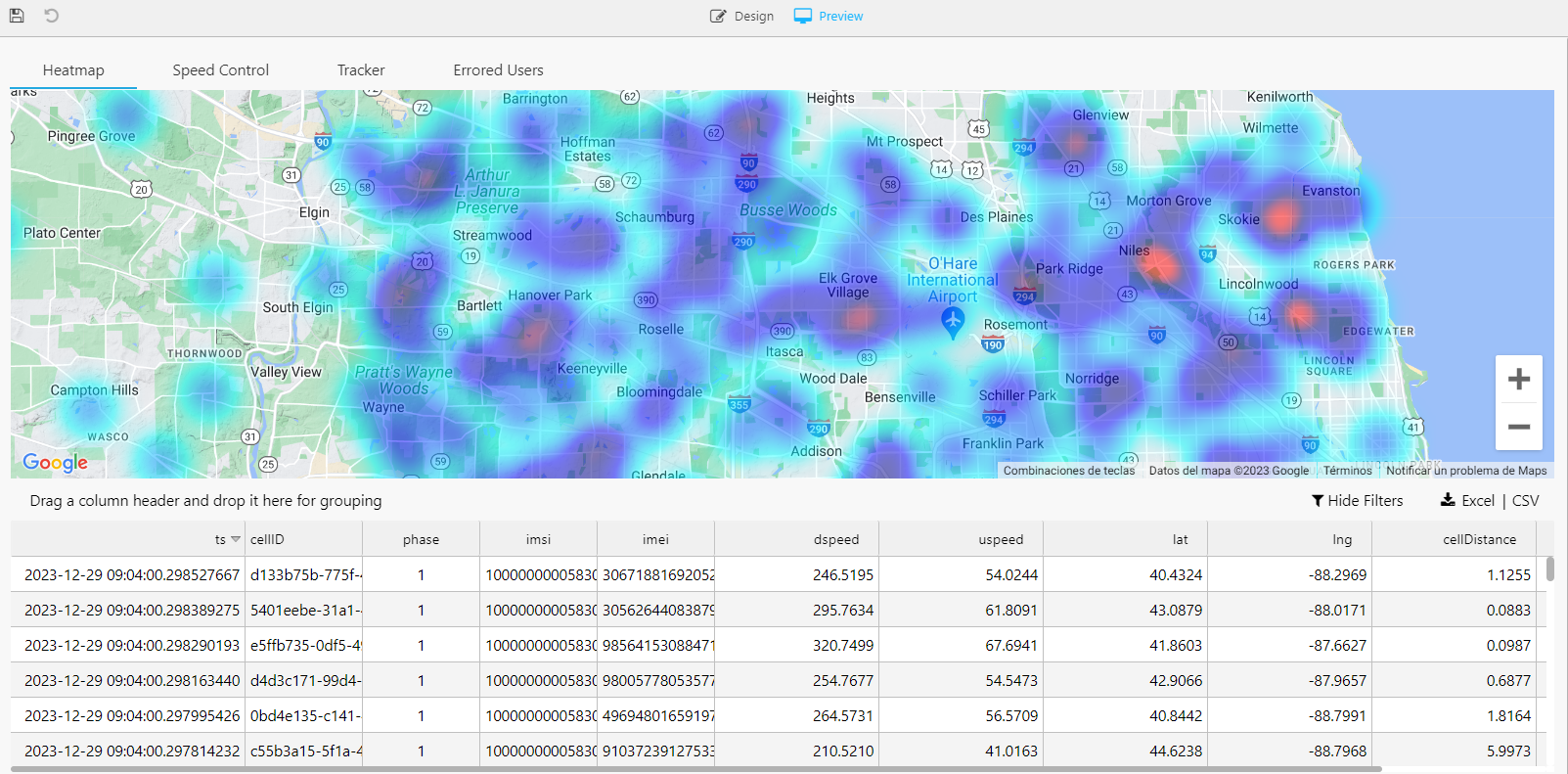The height and width of the screenshot is (774, 1568).
Task: Click the undo arrow icon
Action: point(52,16)
